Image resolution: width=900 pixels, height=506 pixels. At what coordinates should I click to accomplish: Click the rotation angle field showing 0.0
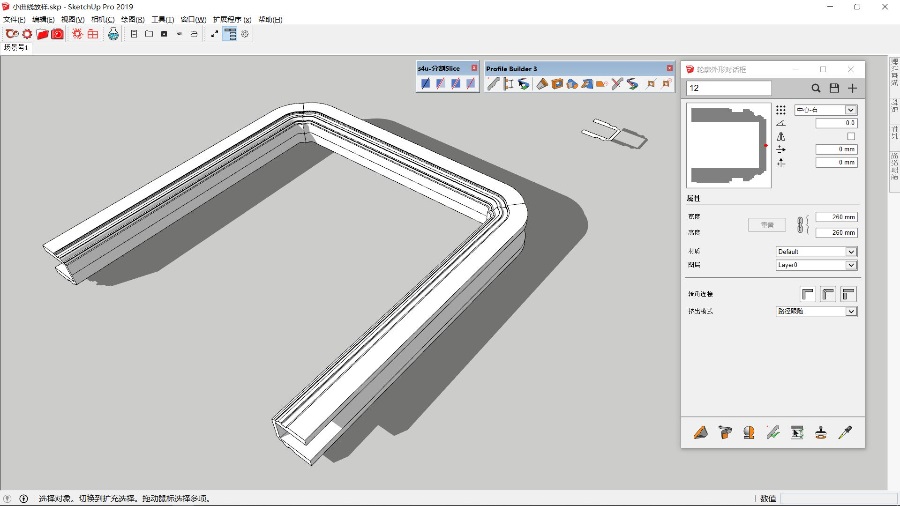tap(836, 123)
